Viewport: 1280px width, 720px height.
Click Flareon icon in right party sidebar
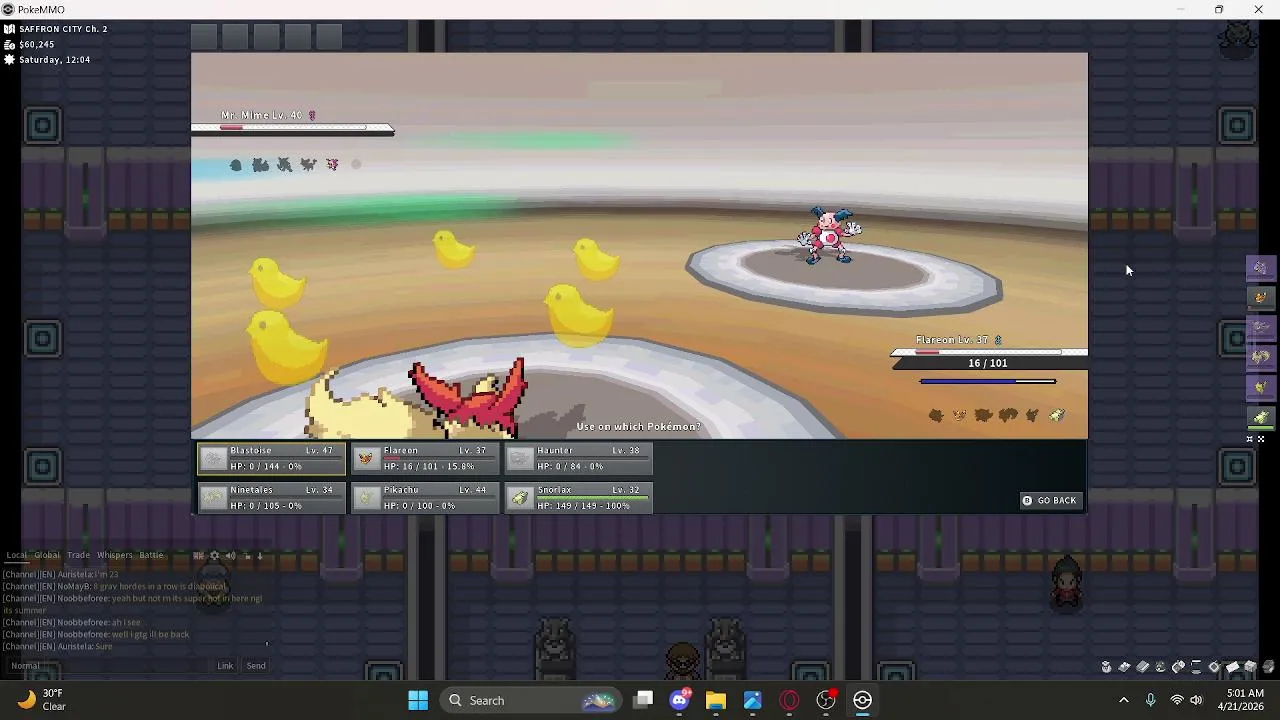pyautogui.click(x=1260, y=297)
